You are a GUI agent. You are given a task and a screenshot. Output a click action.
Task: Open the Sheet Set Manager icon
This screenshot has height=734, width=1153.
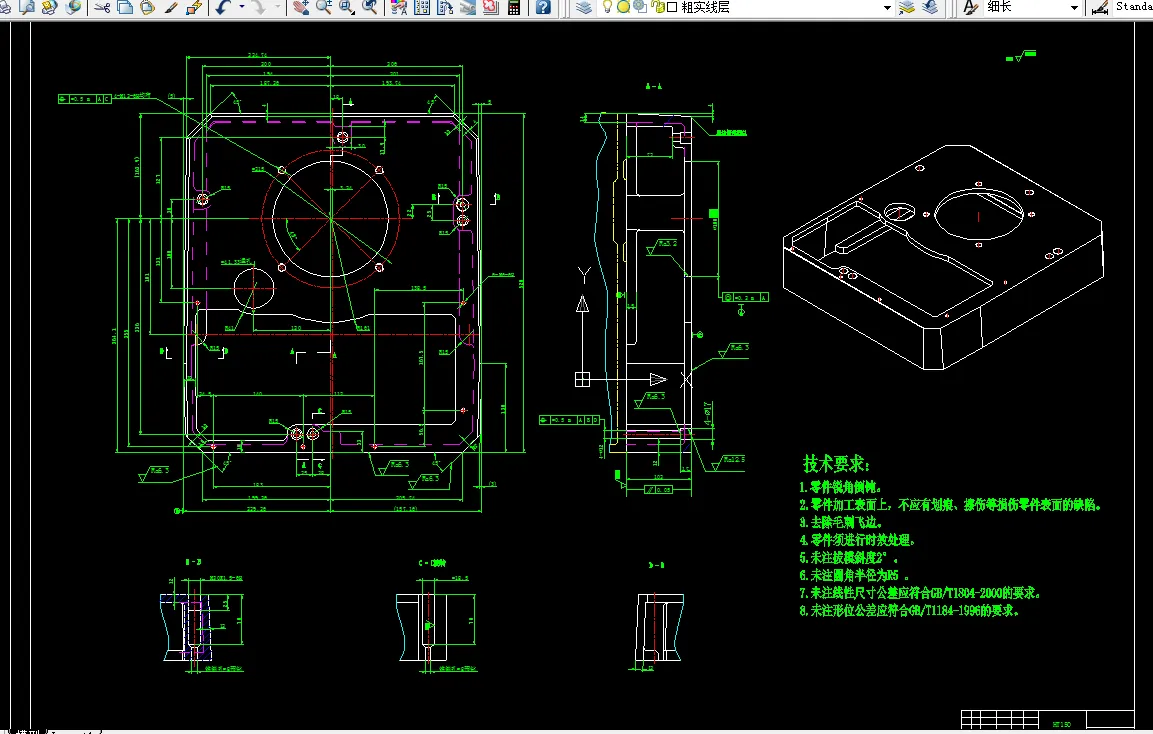pos(468,7)
